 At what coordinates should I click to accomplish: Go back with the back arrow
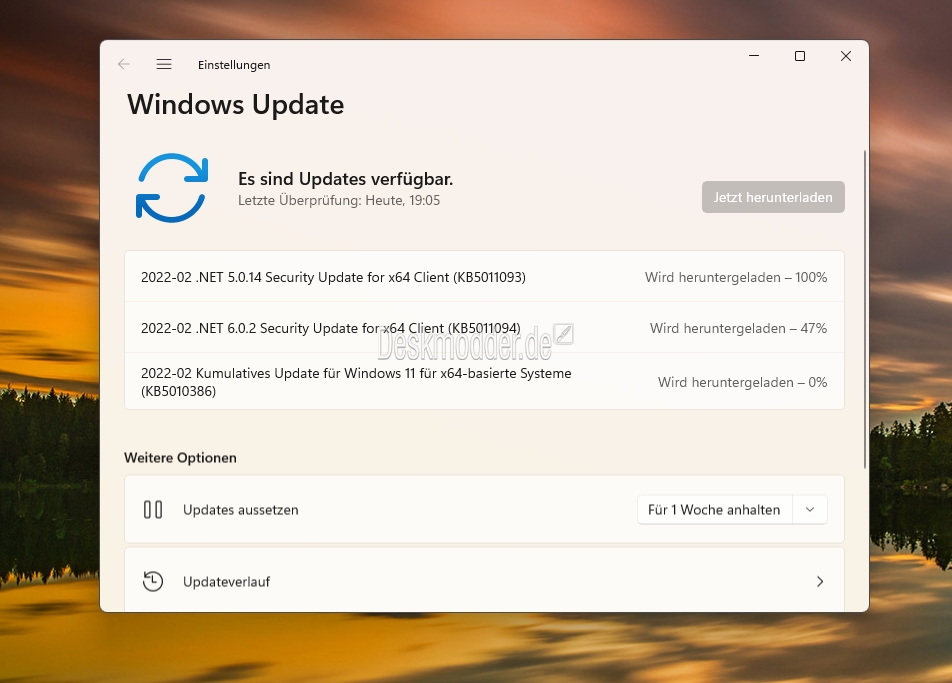point(124,64)
